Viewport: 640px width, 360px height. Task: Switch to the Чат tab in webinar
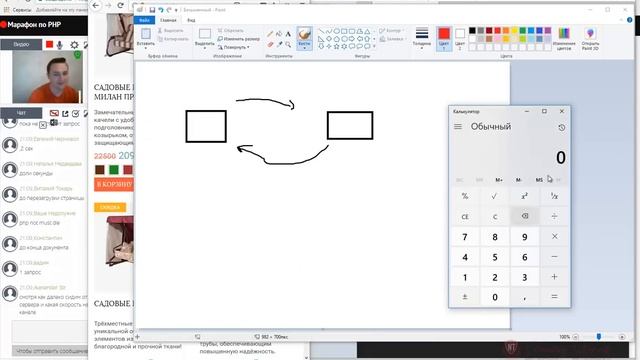21,113
